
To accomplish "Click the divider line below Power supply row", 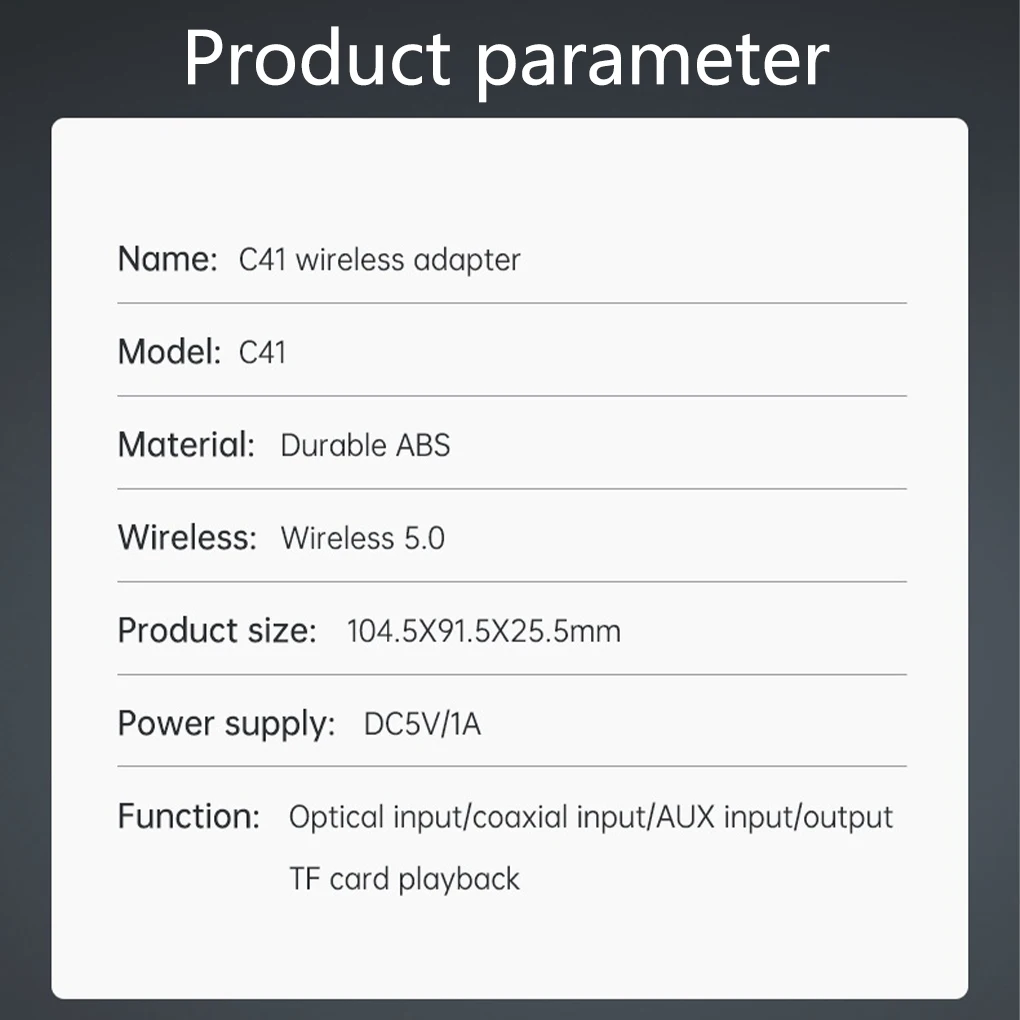I will (x=512, y=766).
